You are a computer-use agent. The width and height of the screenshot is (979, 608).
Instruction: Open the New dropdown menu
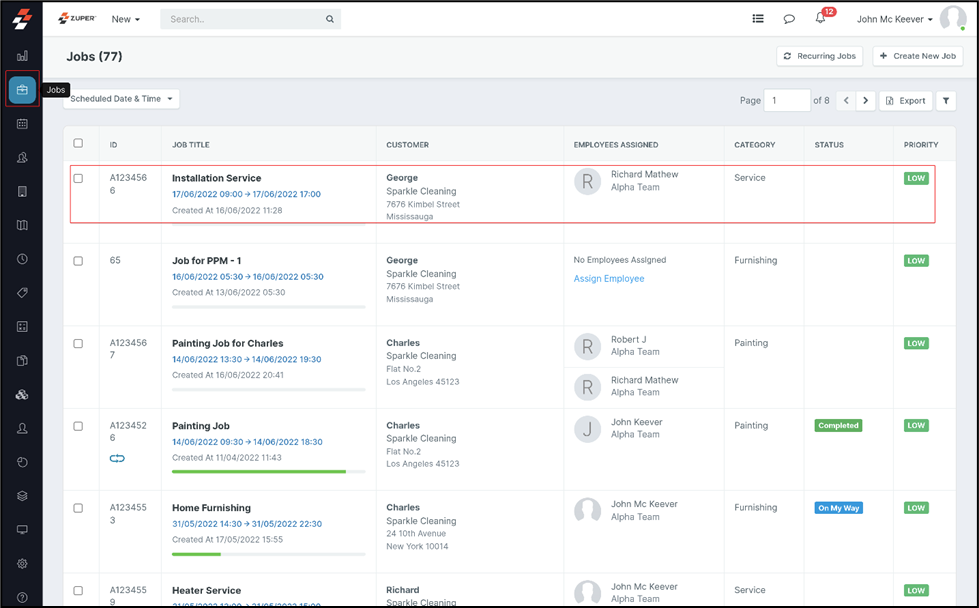pos(125,19)
